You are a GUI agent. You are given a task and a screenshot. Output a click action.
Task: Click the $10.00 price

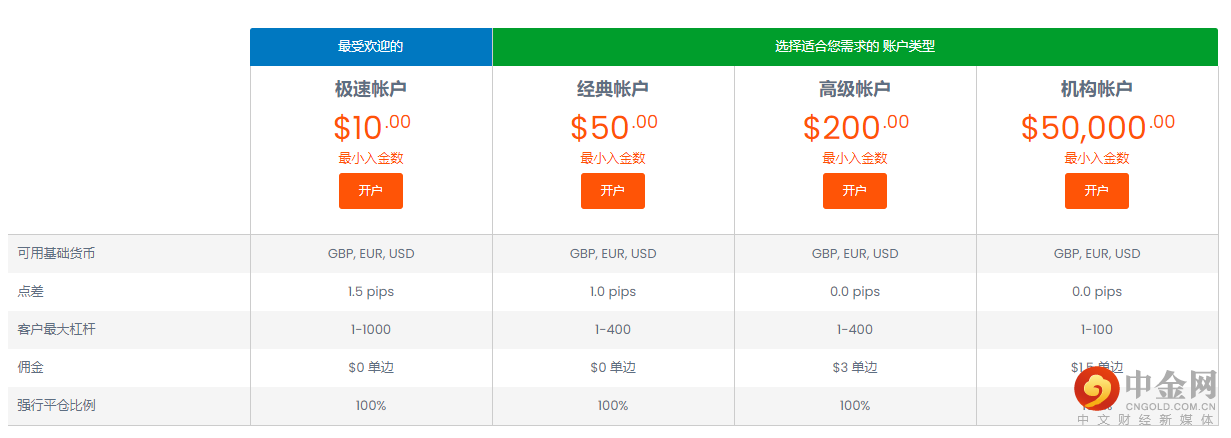371,127
